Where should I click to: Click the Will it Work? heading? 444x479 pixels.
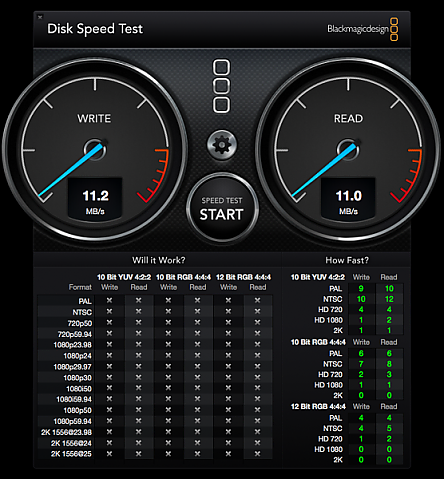159,260
